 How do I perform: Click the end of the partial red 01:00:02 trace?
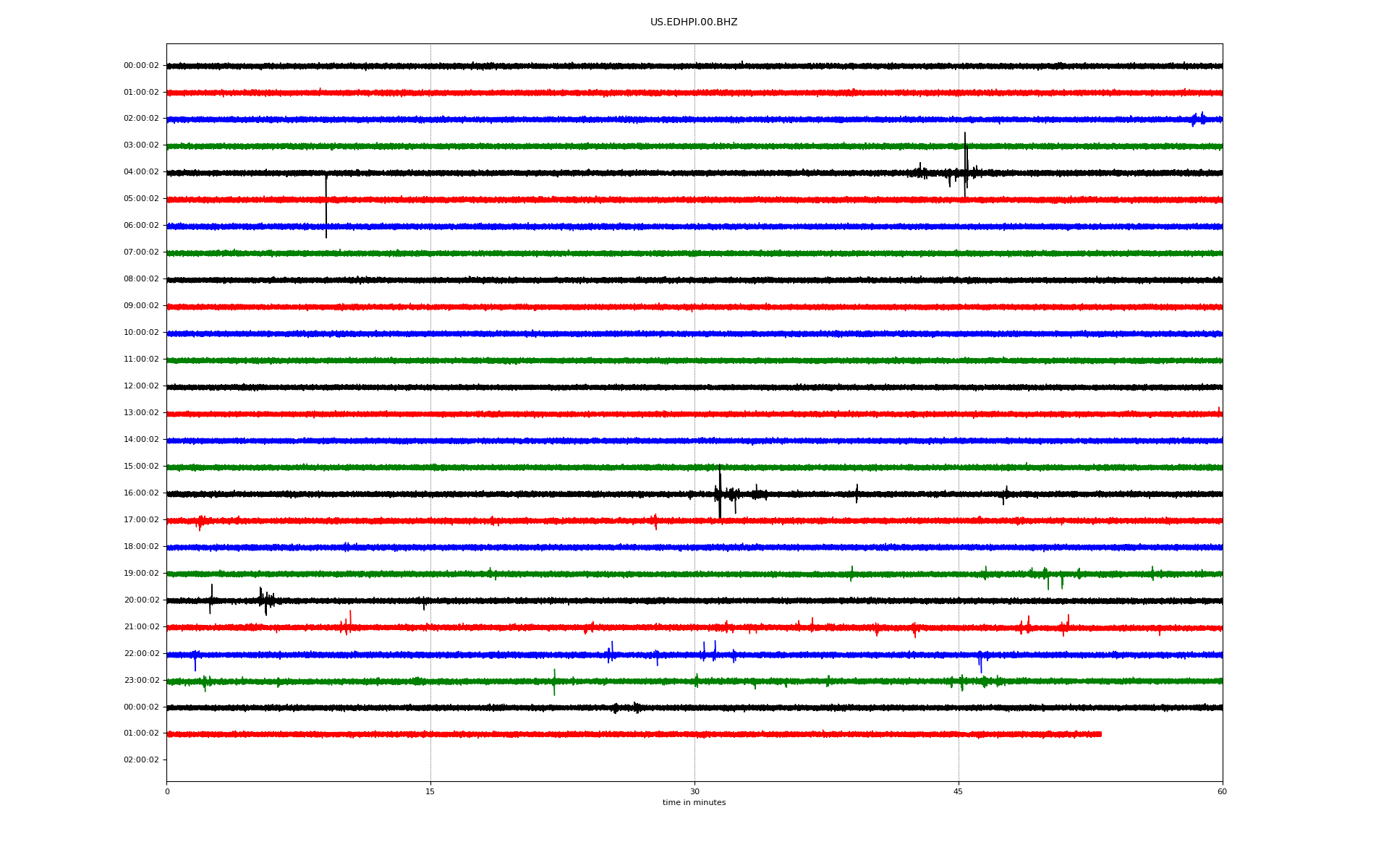(x=1100, y=734)
